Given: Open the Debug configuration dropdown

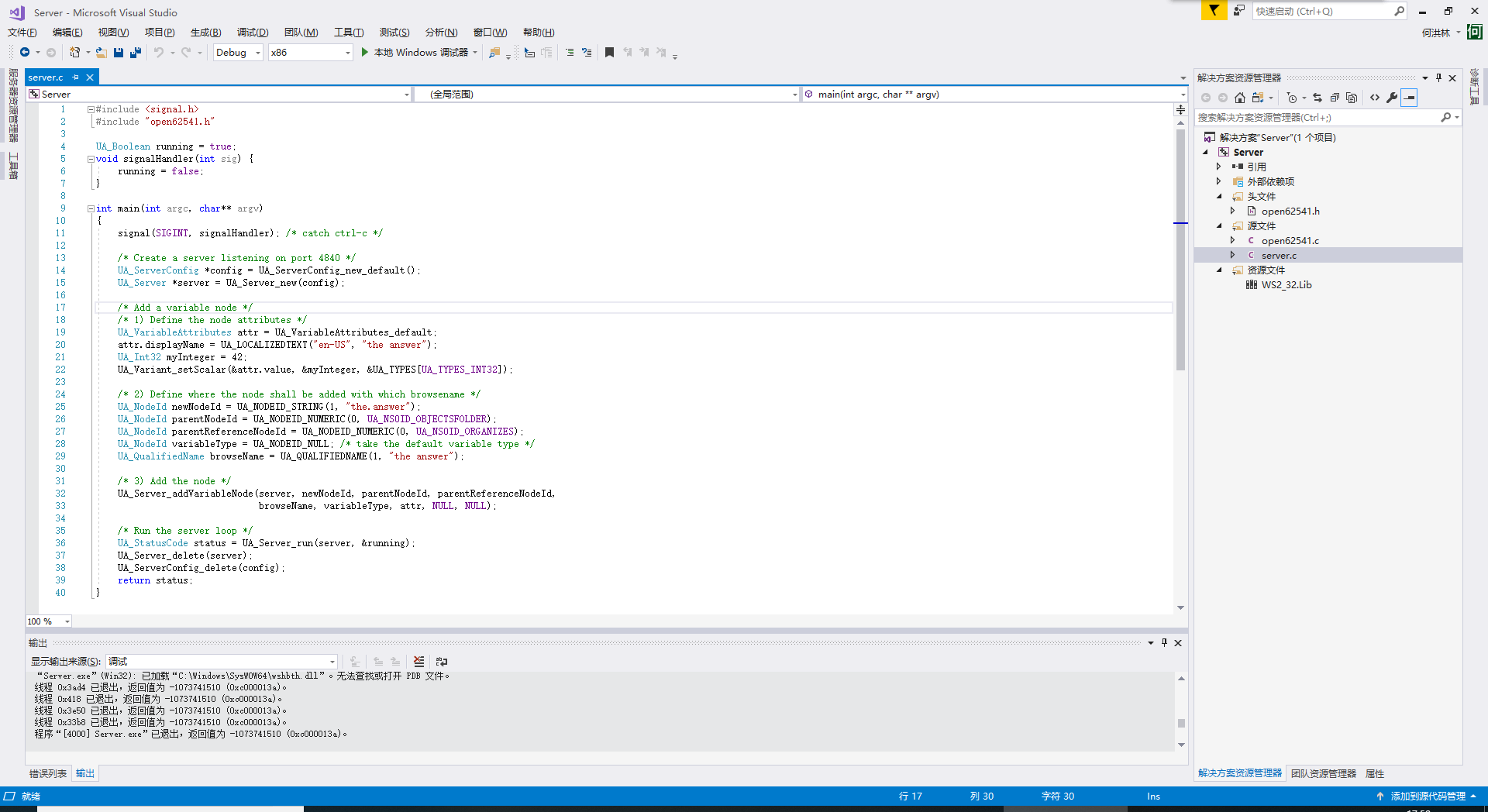Looking at the screenshot, I should (239, 52).
